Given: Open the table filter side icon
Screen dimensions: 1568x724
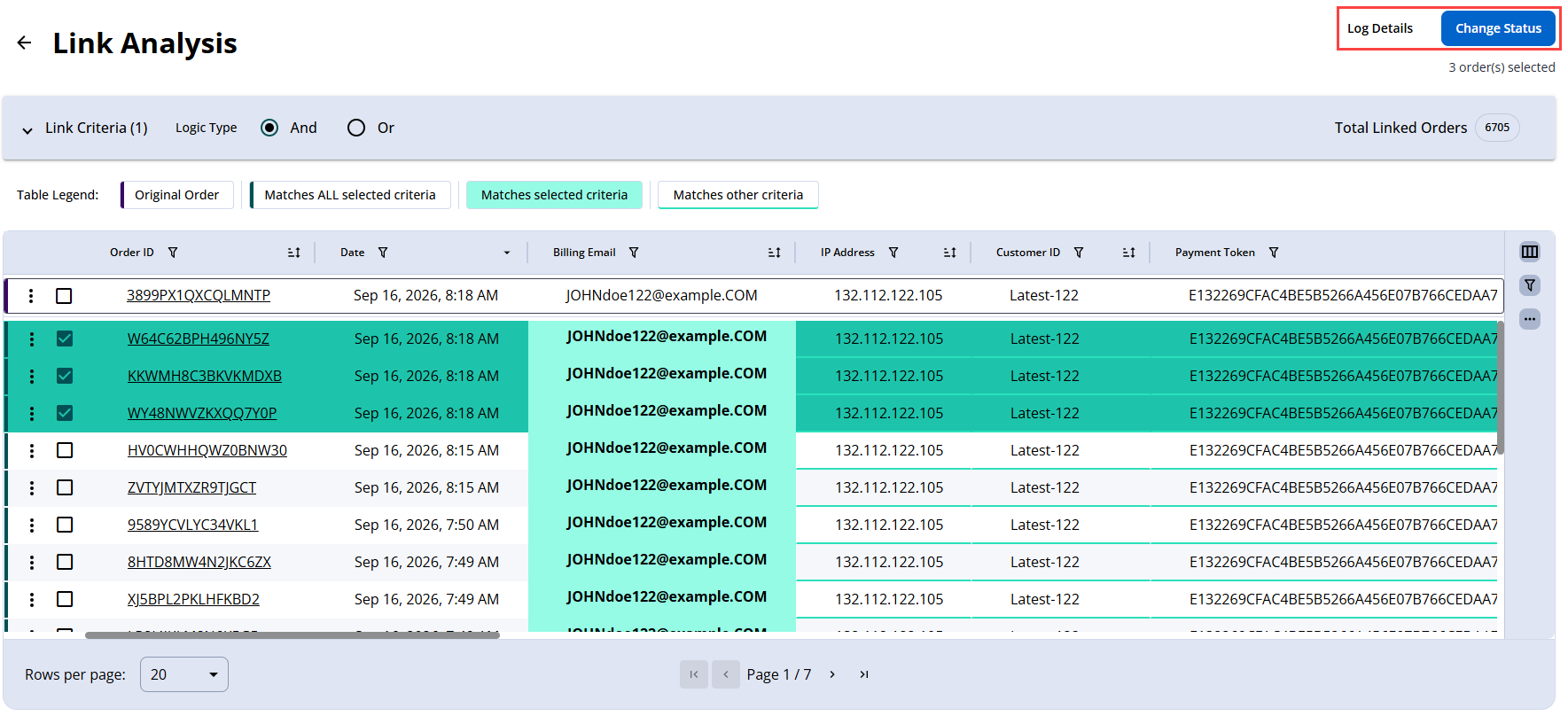Looking at the screenshot, I should [1530, 285].
